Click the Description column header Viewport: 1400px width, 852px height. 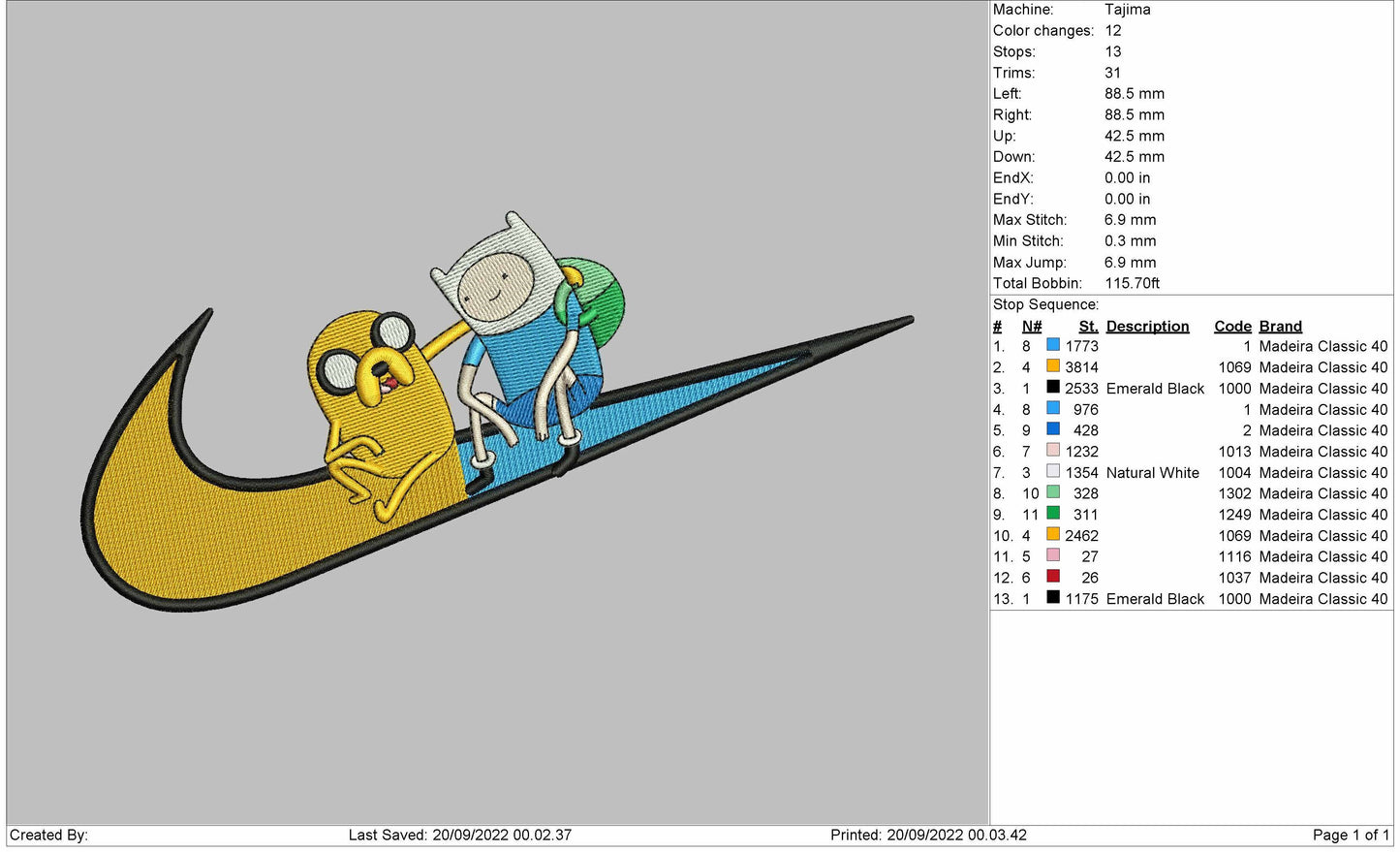point(1147,327)
